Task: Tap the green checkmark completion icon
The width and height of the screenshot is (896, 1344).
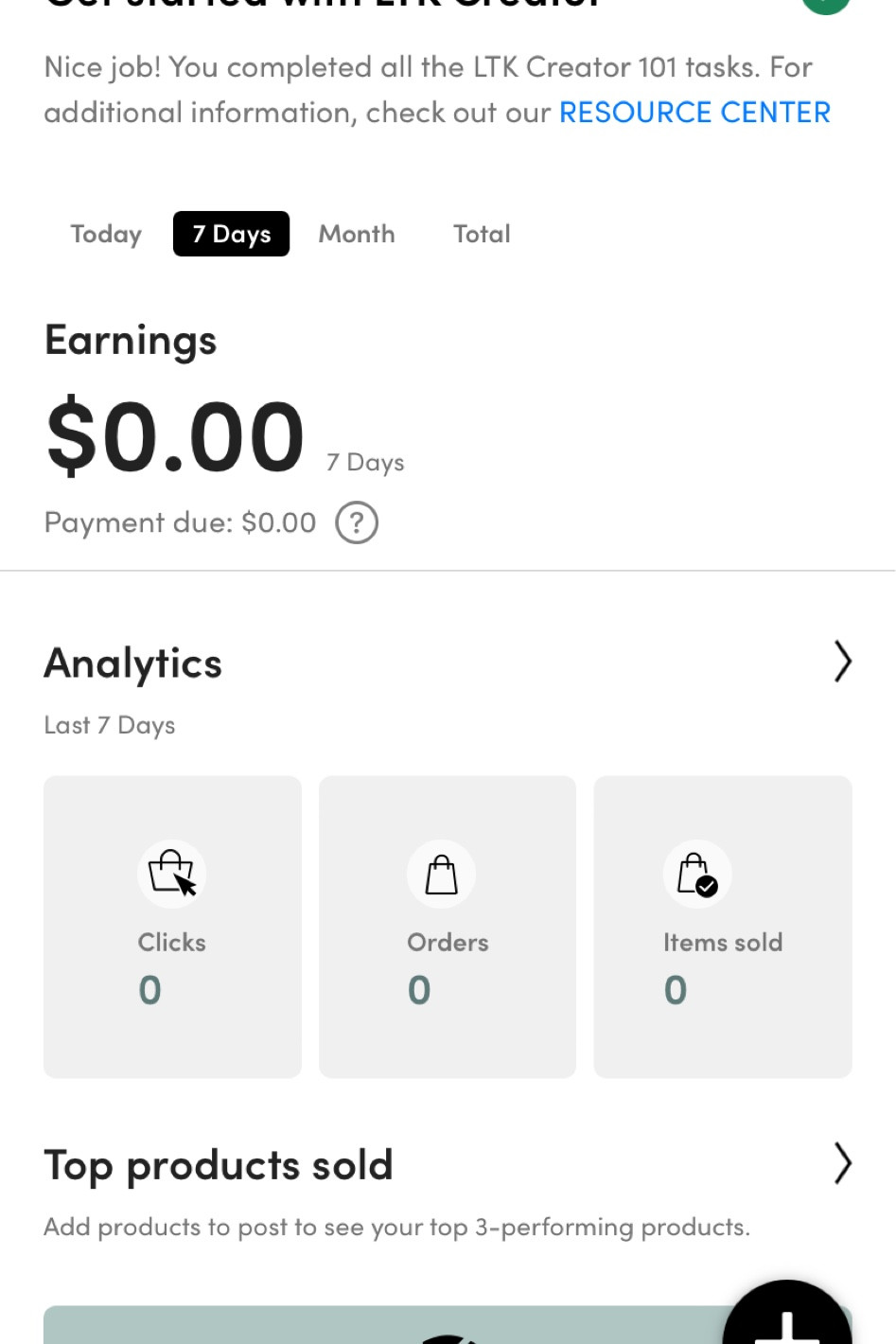Action: (825, 4)
